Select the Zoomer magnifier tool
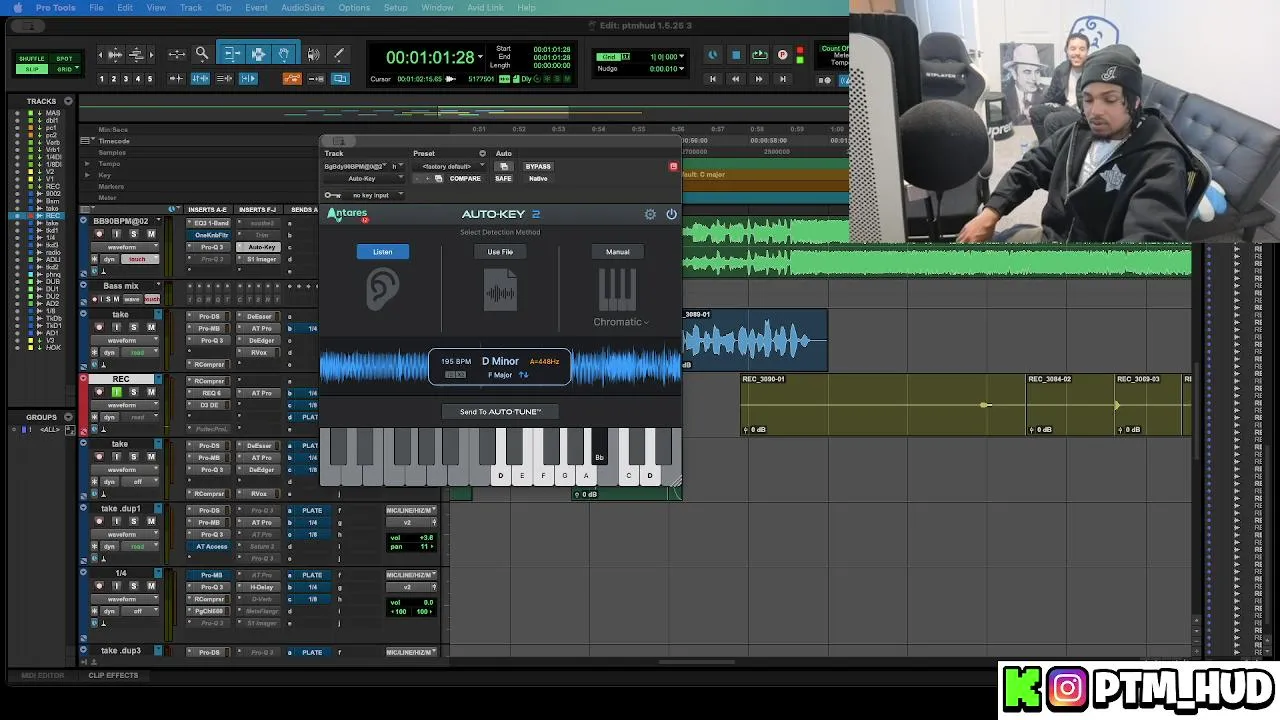The height and width of the screenshot is (720, 1280). (x=202, y=54)
